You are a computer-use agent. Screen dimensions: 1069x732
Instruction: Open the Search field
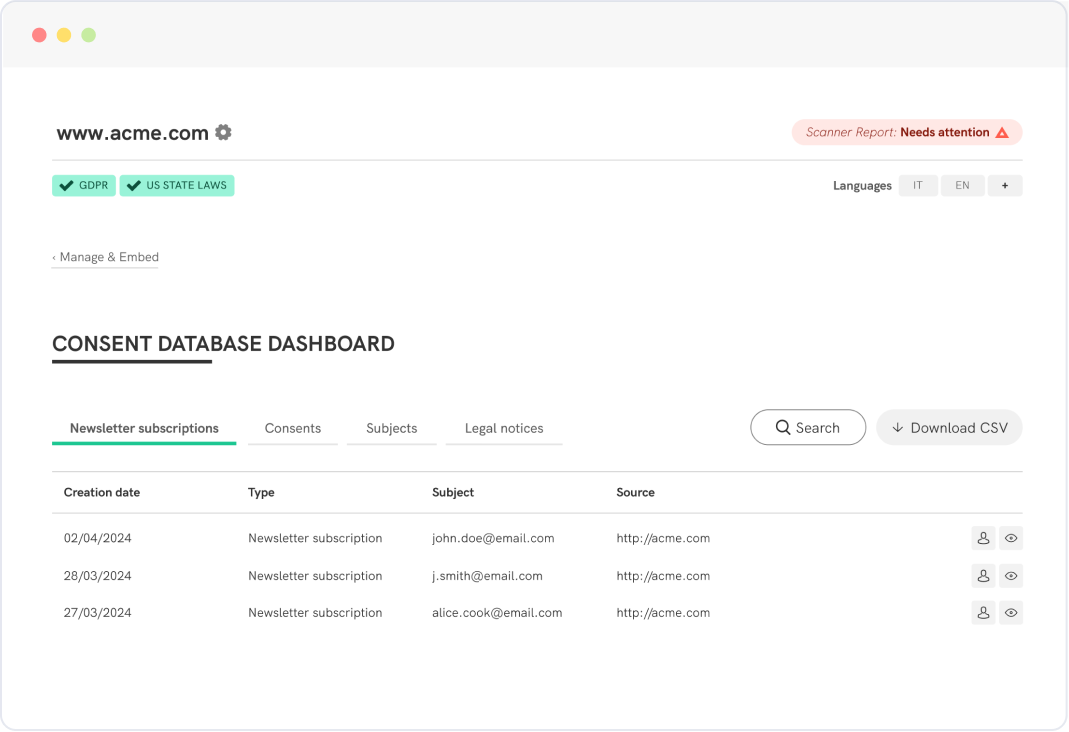[808, 428]
